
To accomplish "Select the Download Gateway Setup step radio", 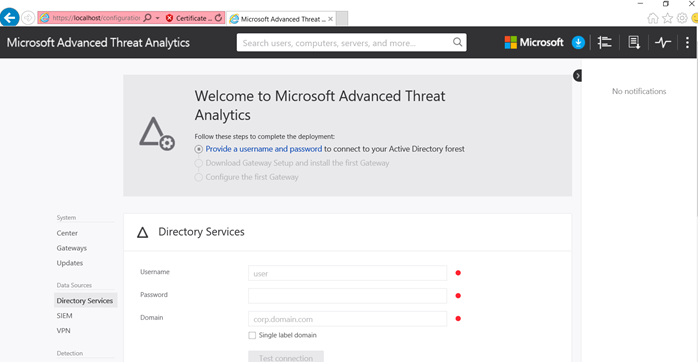I will 199,163.
